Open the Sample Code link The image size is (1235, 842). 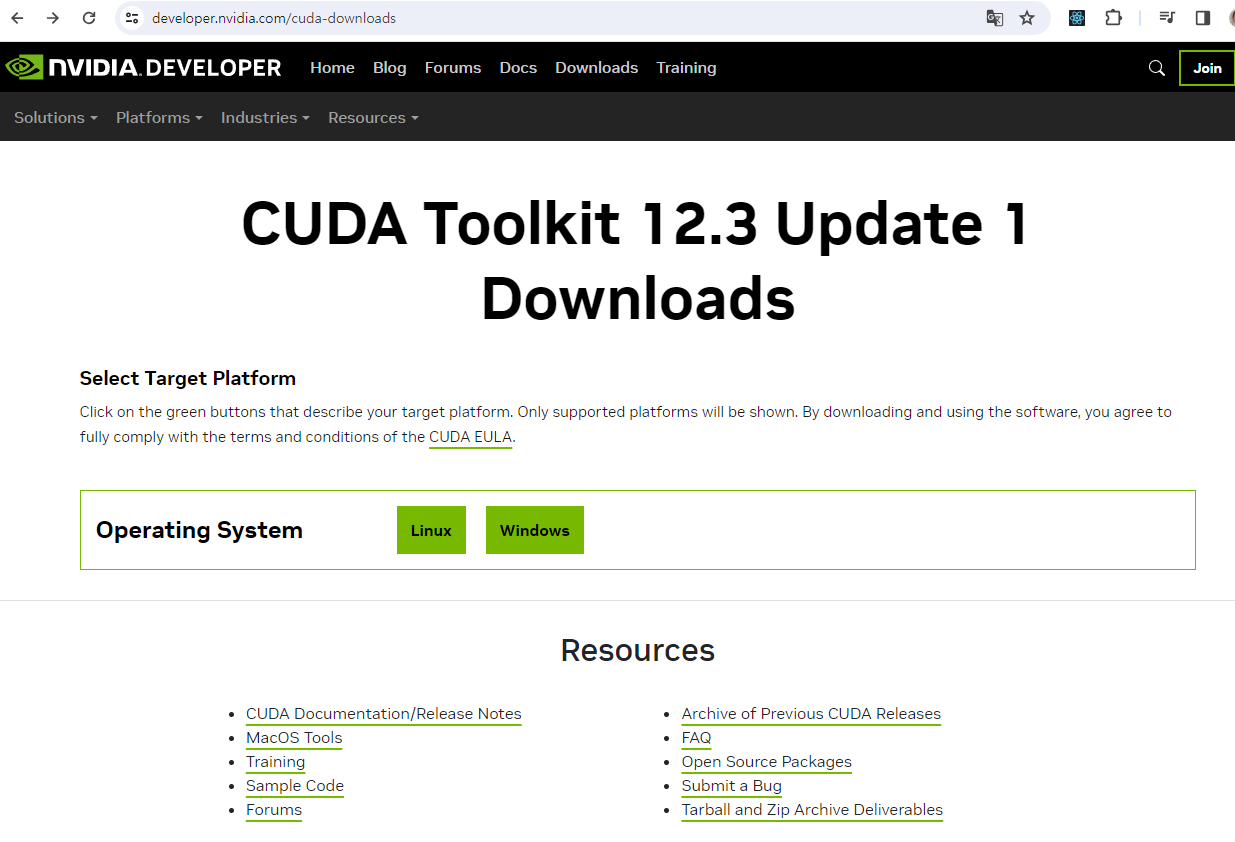pos(295,786)
